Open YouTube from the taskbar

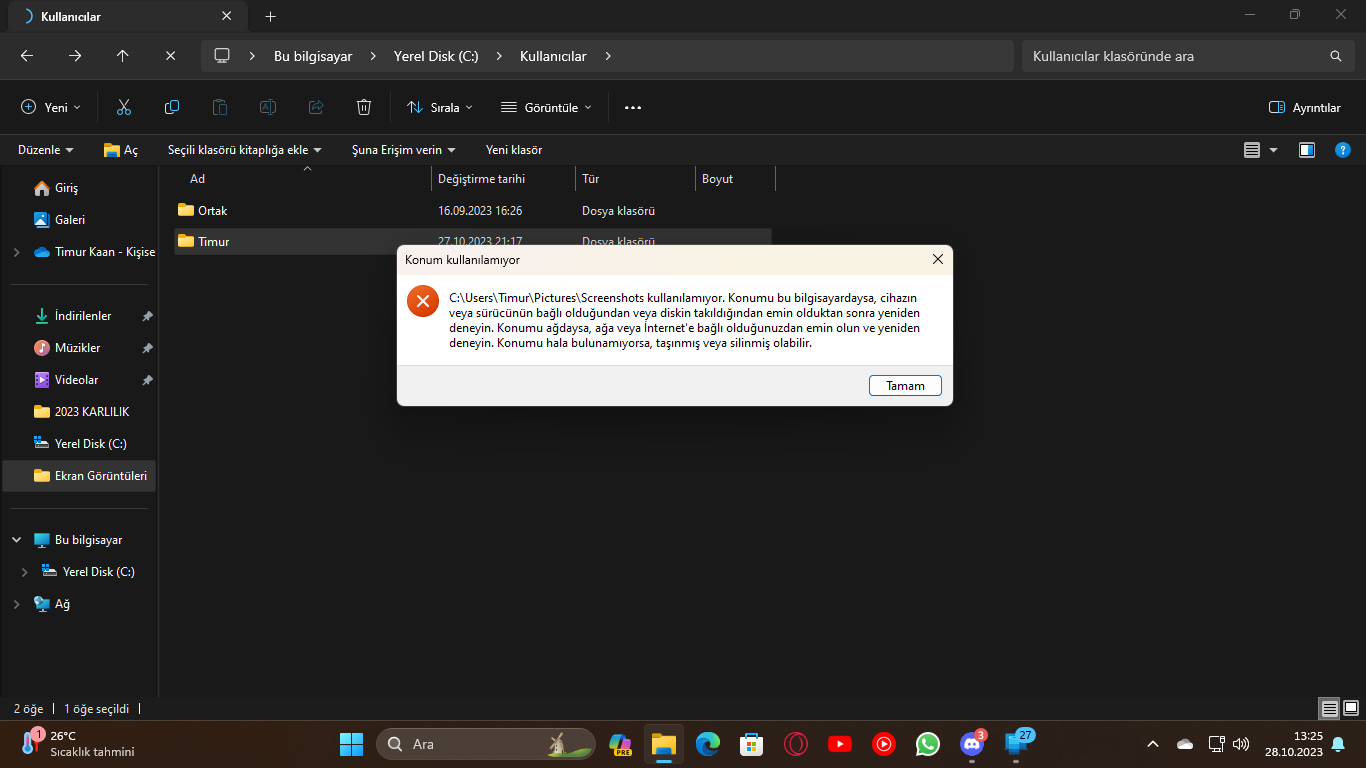840,744
